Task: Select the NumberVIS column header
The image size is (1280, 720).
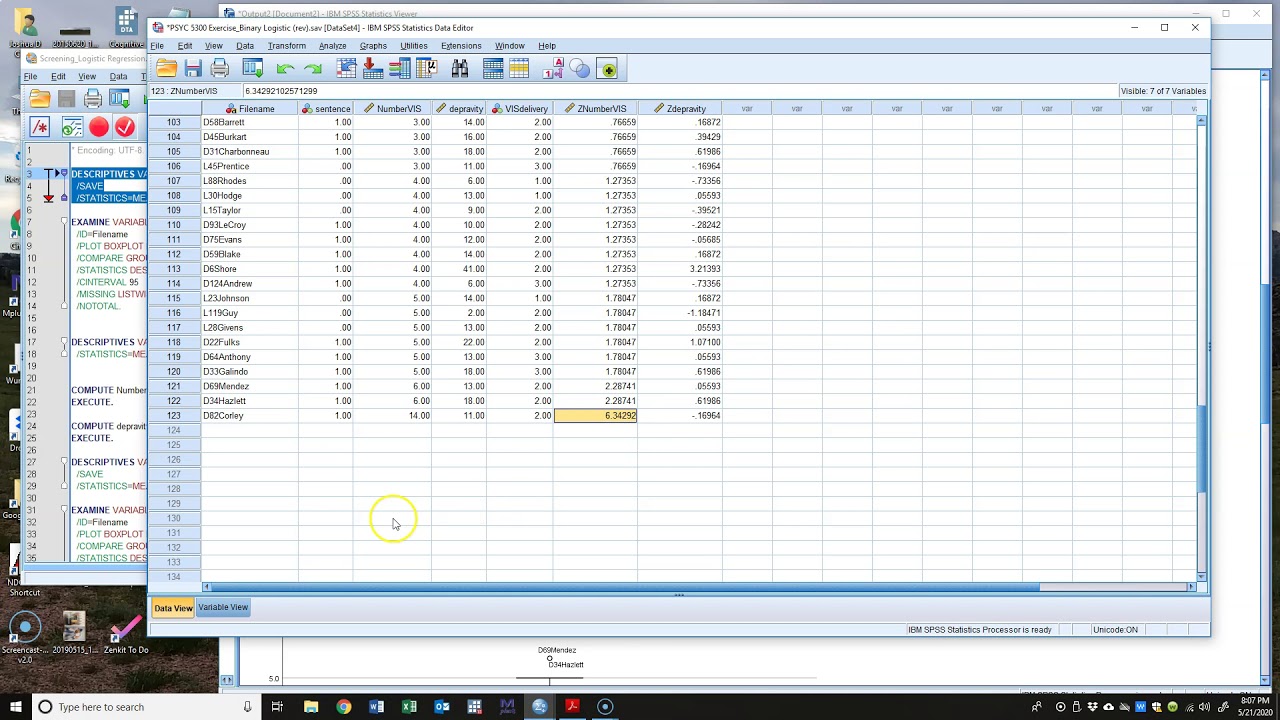Action: click(x=392, y=109)
